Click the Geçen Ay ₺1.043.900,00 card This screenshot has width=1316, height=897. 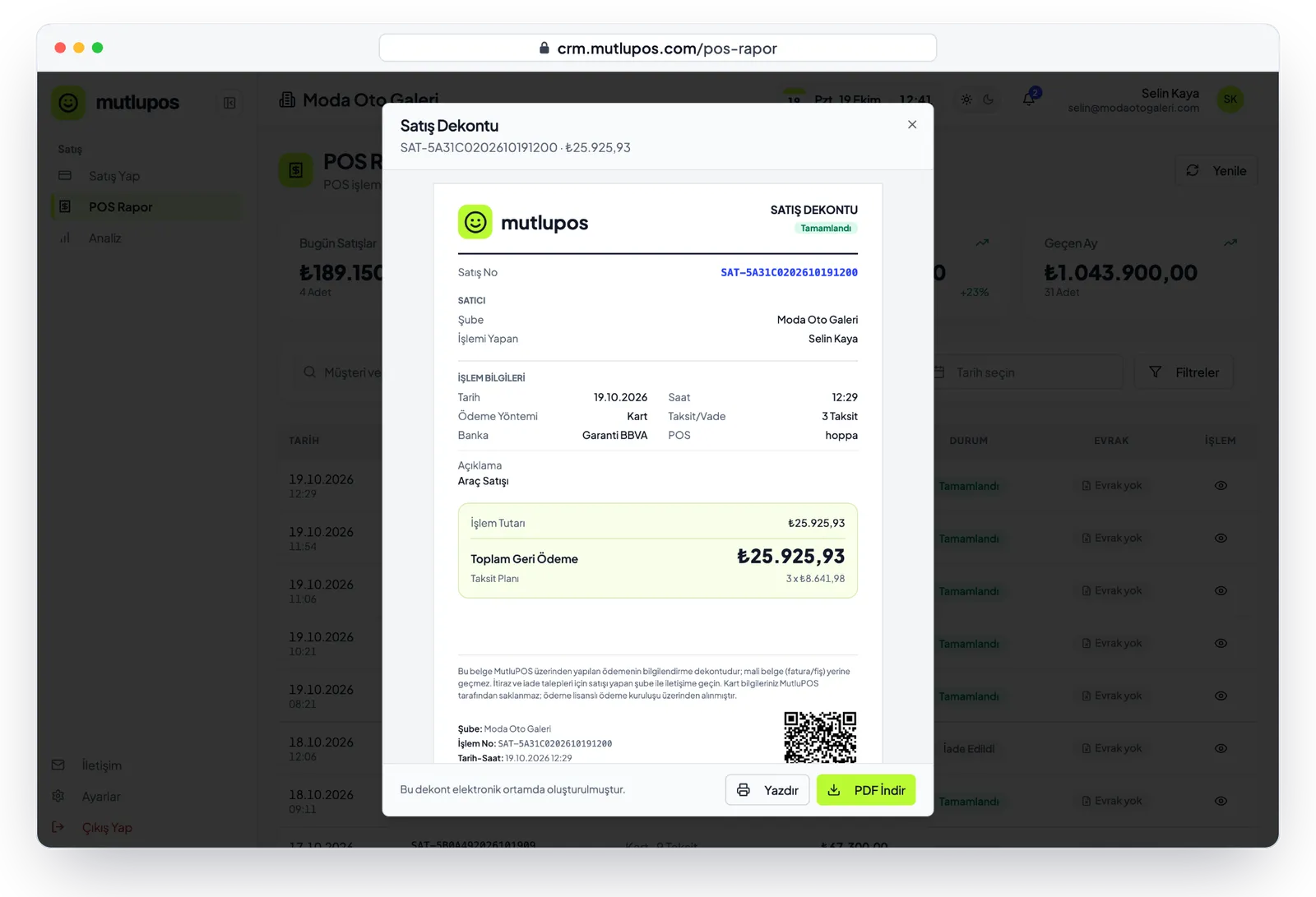pos(1140,266)
